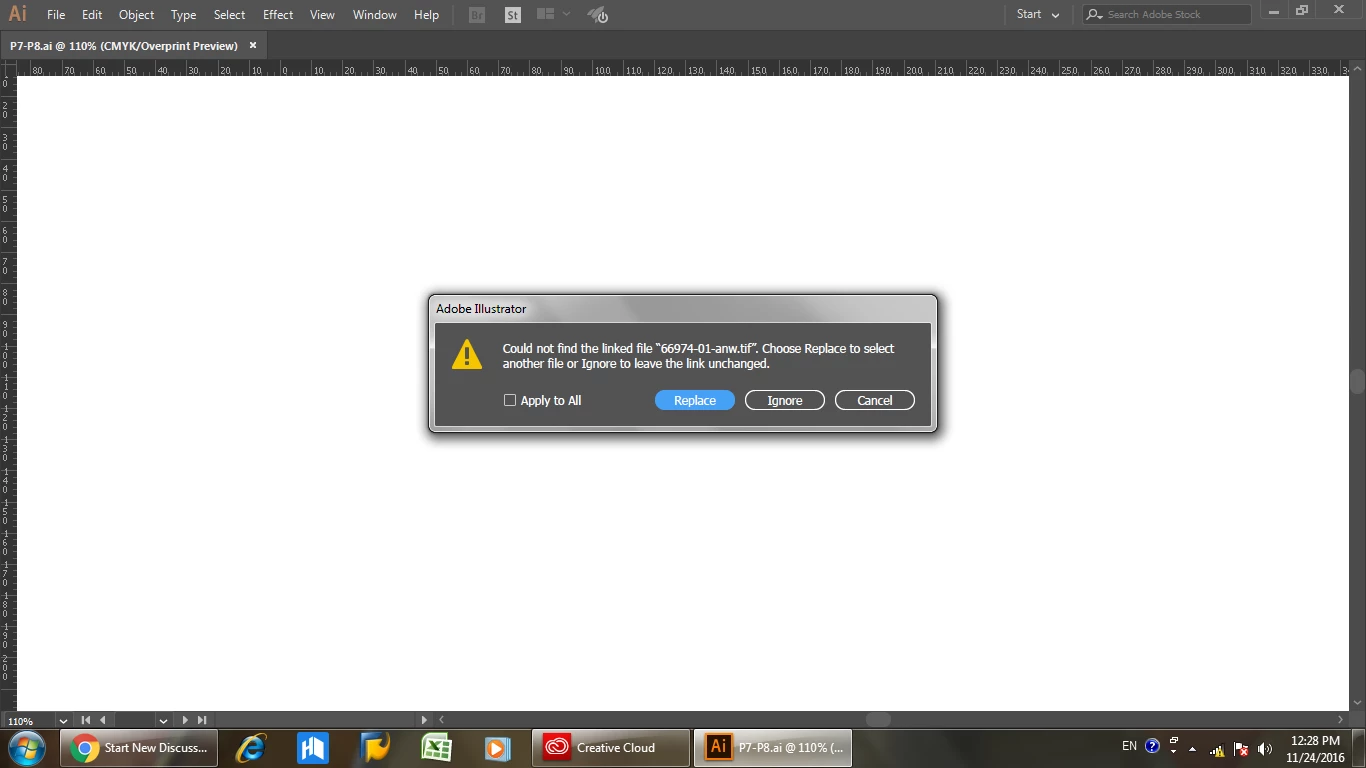Go to the first artboard

click(x=86, y=720)
